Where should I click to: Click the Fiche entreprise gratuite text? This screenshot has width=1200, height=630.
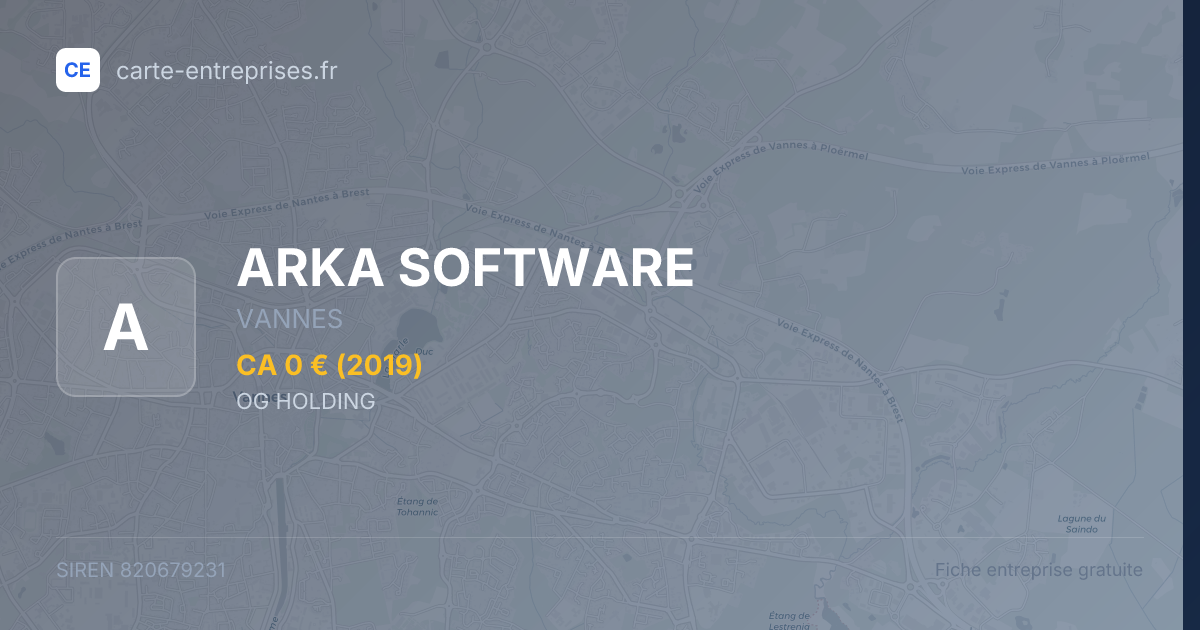pos(1039,570)
